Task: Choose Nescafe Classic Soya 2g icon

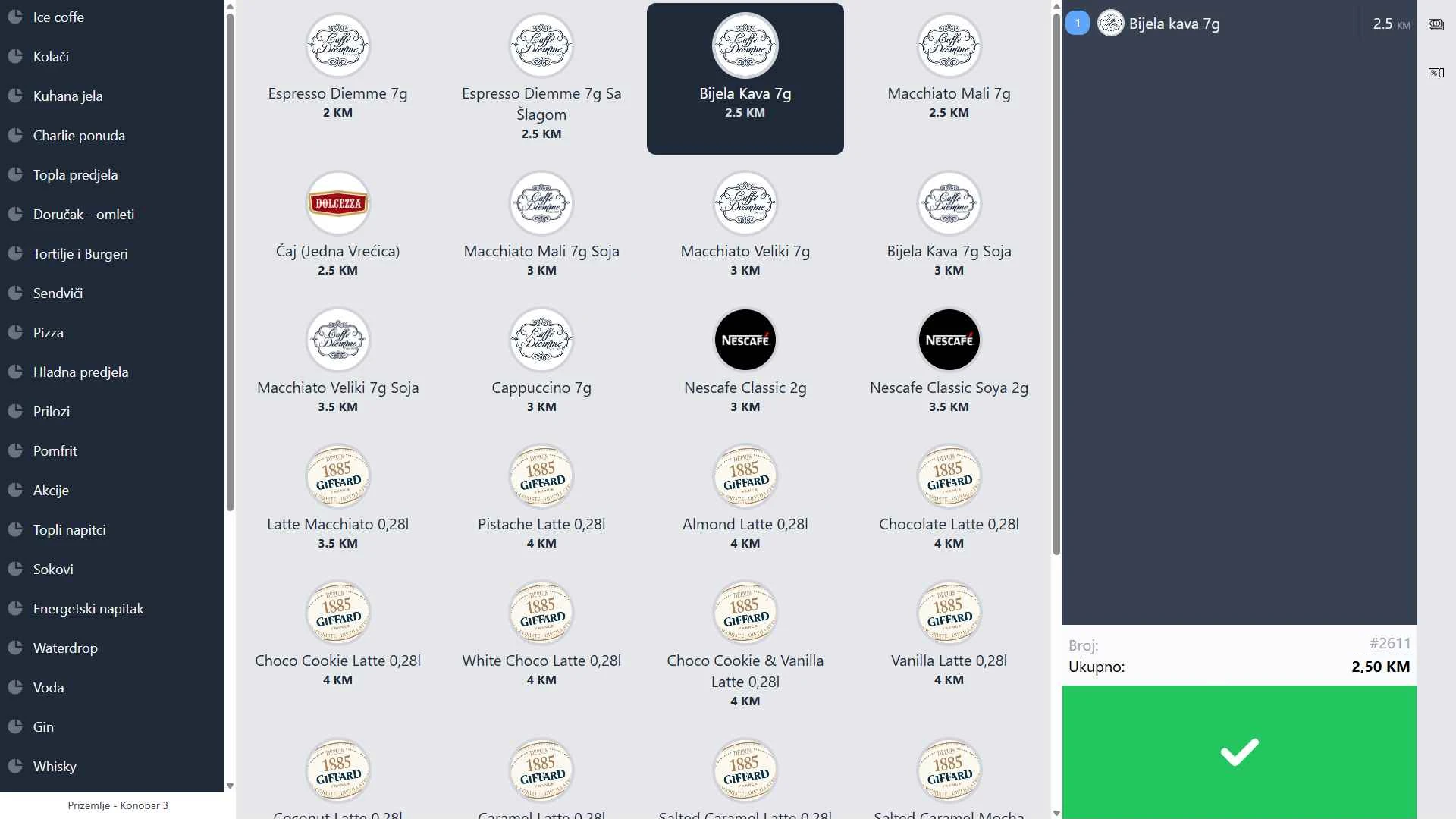Action: 949,340
